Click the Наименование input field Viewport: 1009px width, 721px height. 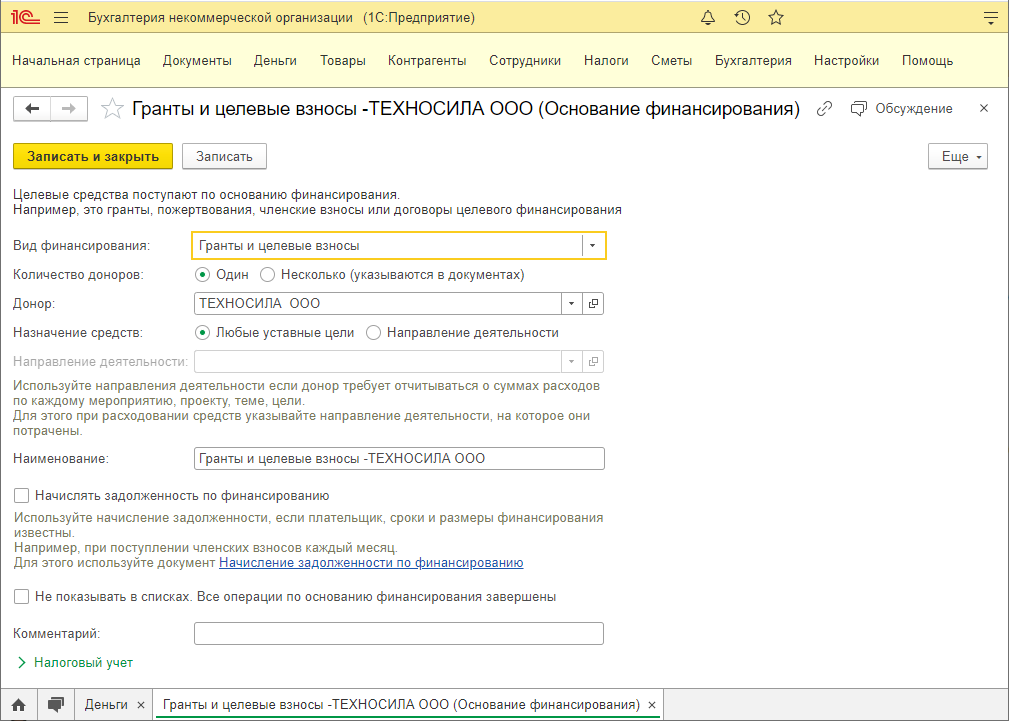[399, 458]
